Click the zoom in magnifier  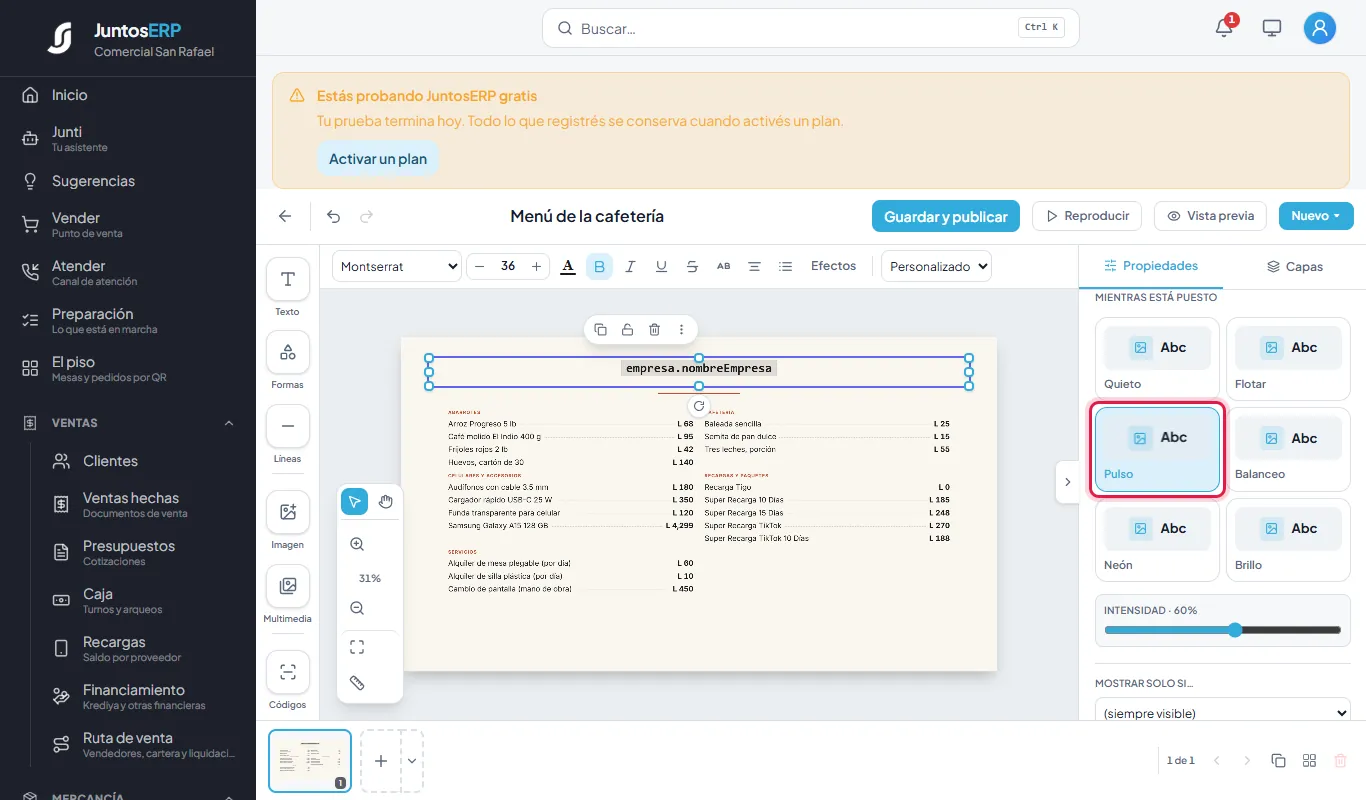[357, 544]
